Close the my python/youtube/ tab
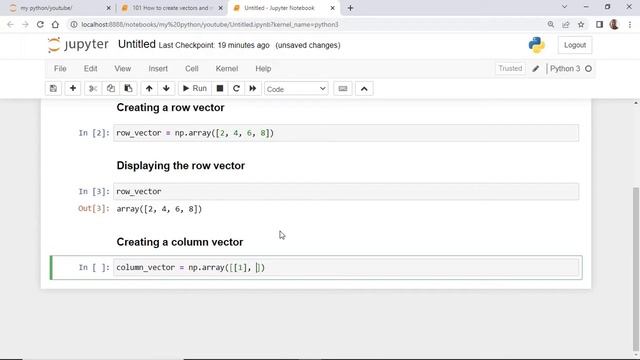Screen dimensions: 640x360 point(108,8)
